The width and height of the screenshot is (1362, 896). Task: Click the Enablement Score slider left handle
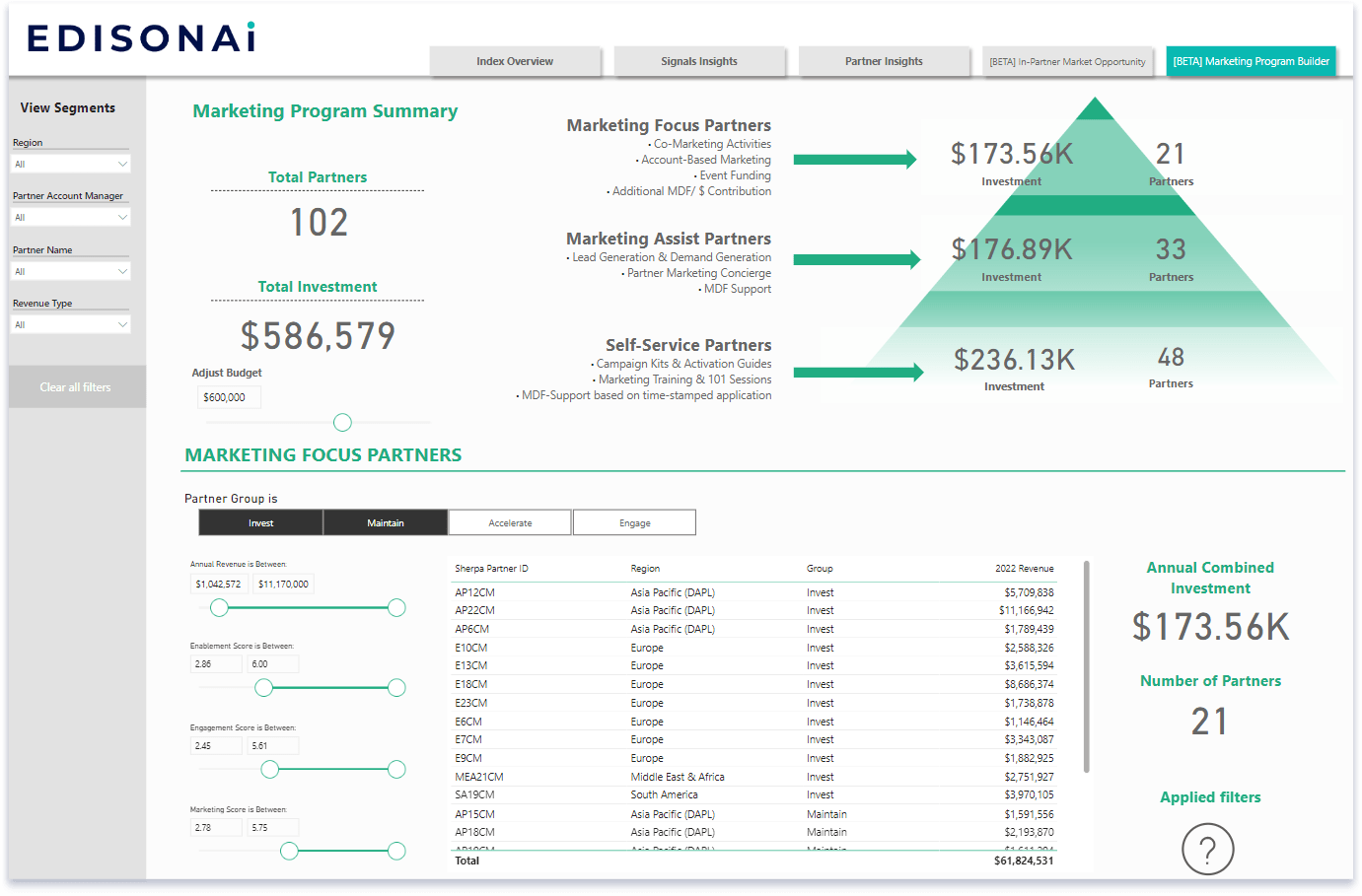click(x=263, y=688)
